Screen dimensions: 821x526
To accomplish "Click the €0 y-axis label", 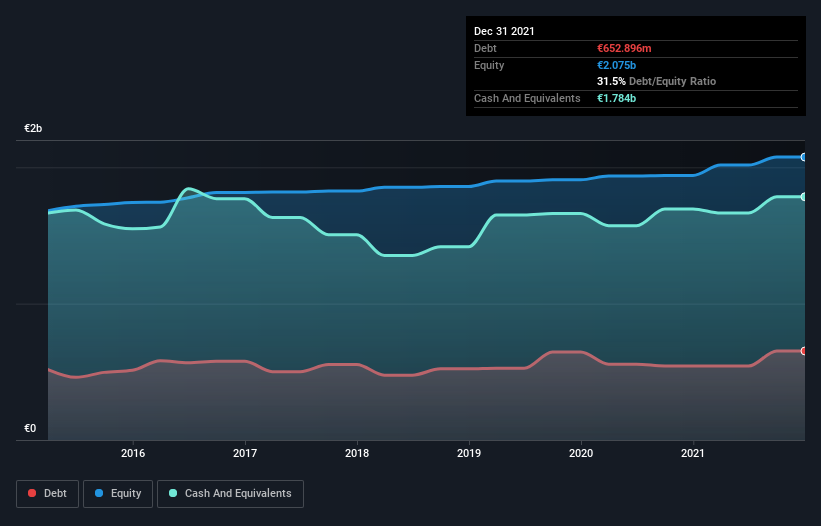I will [x=30, y=429].
